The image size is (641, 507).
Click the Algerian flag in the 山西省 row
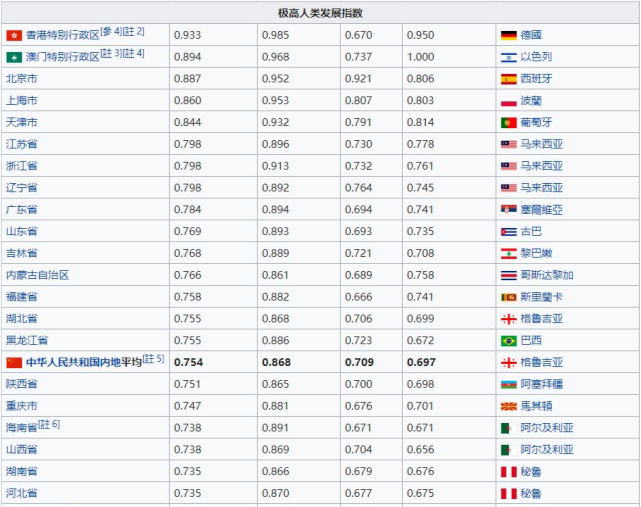(x=509, y=450)
